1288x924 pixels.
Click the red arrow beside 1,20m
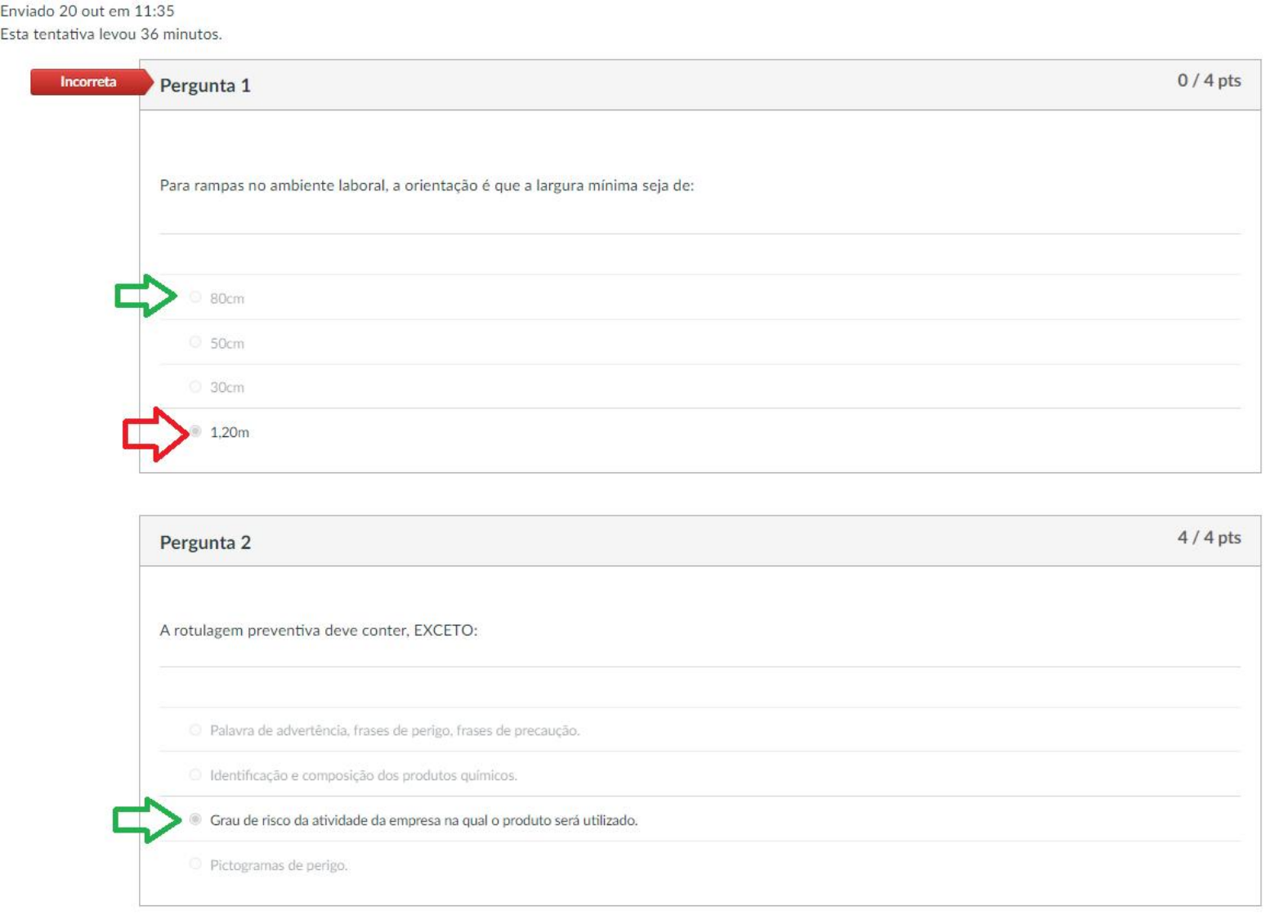154,434
